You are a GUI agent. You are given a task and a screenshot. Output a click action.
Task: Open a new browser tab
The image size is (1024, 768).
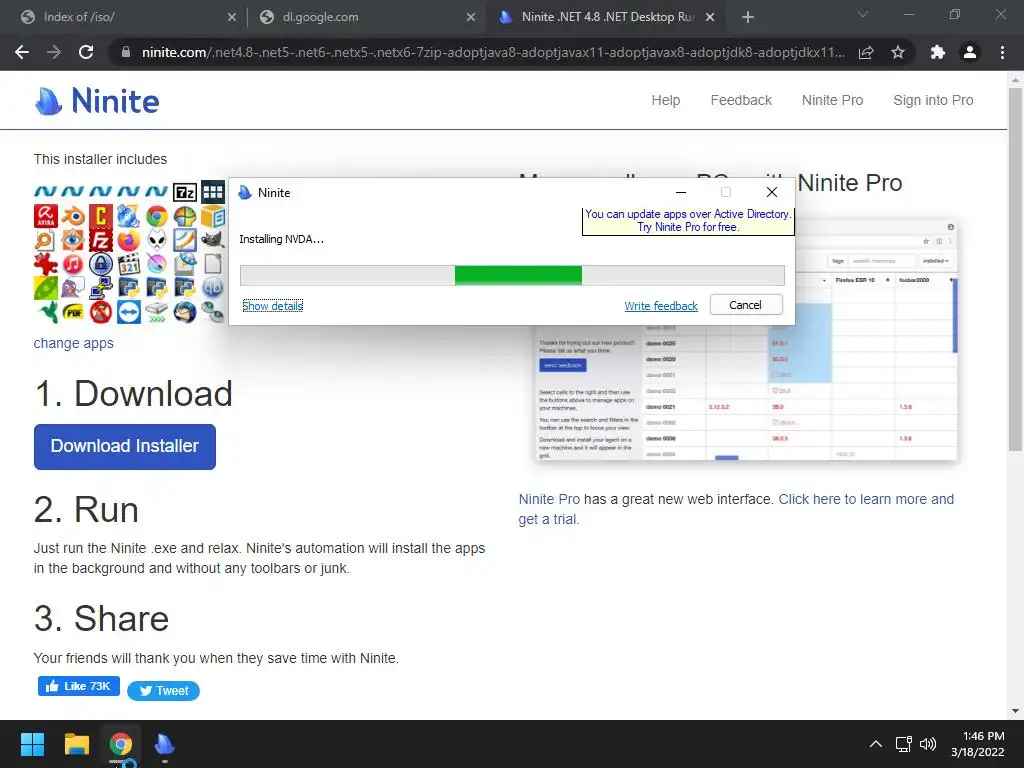click(x=748, y=17)
